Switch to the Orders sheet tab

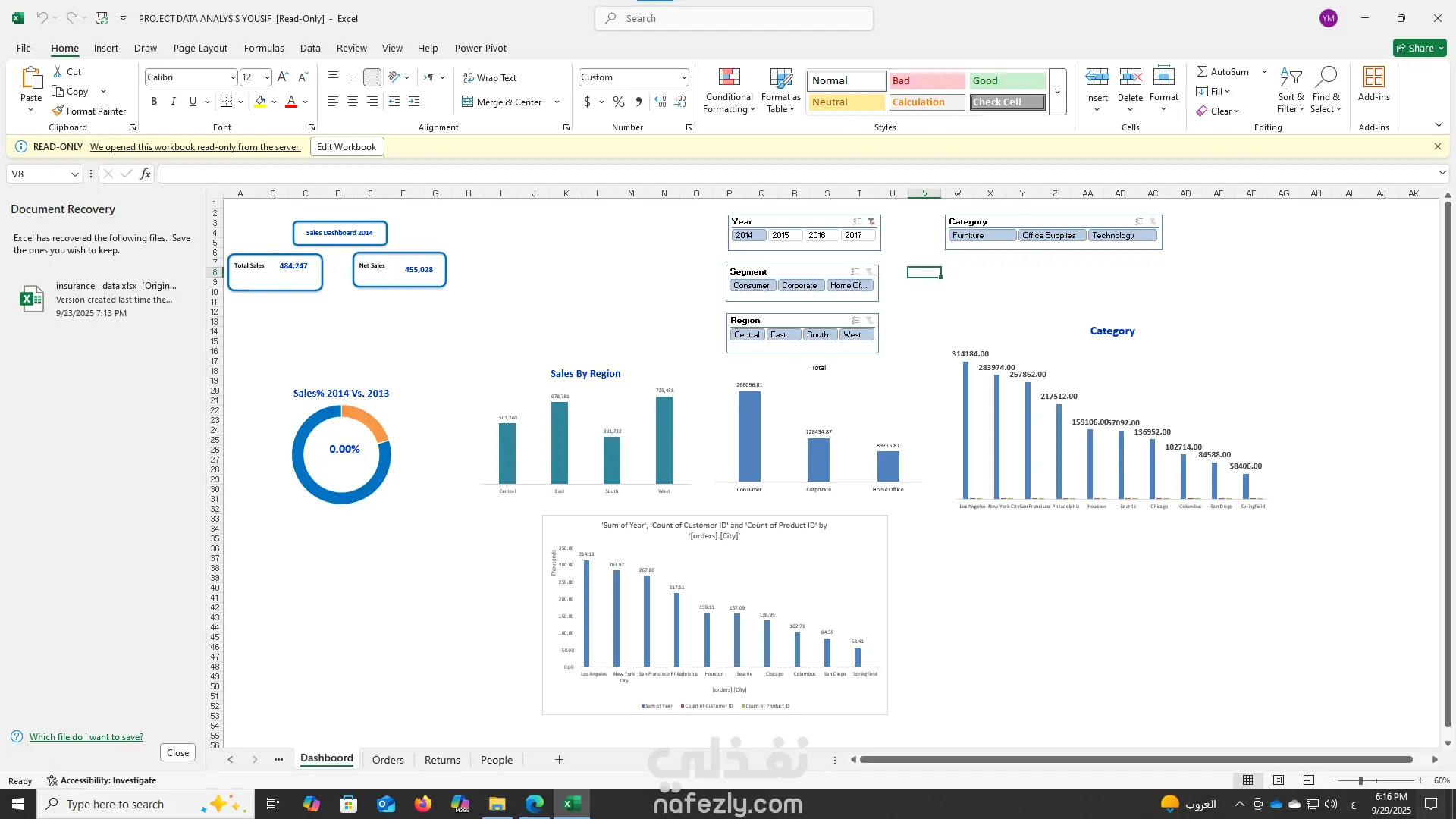[x=388, y=760]
